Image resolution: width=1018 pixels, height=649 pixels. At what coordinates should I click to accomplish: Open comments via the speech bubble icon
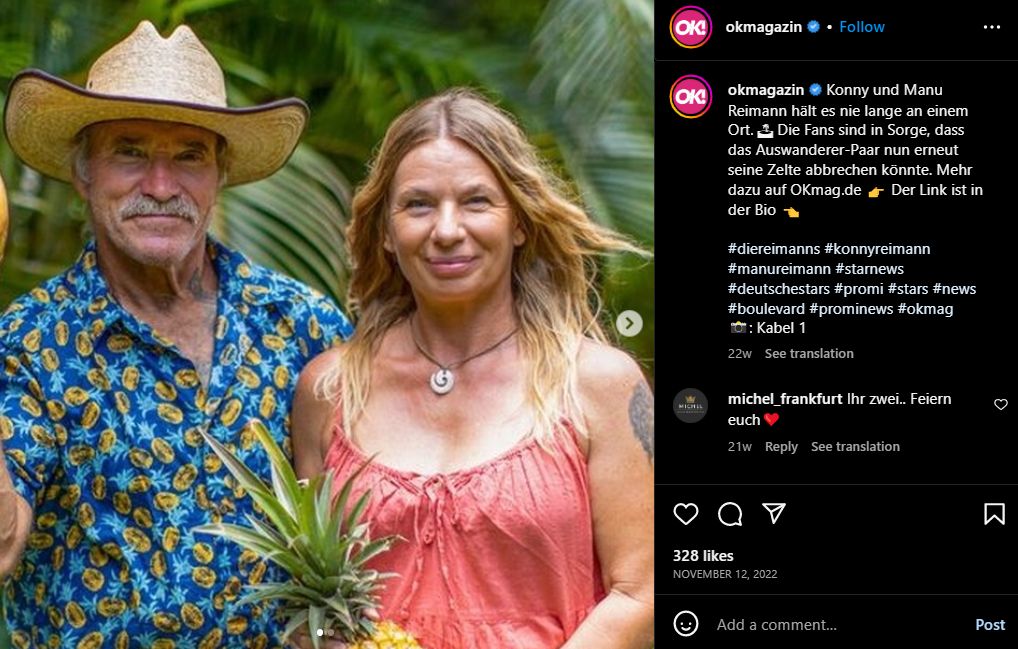pyautogui.click(x=730, y=514)
